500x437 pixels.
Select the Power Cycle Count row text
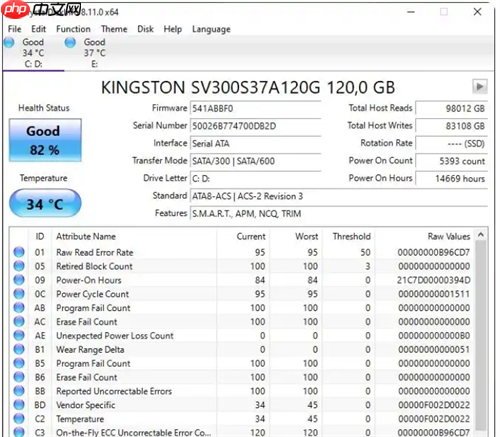[92, 294]
